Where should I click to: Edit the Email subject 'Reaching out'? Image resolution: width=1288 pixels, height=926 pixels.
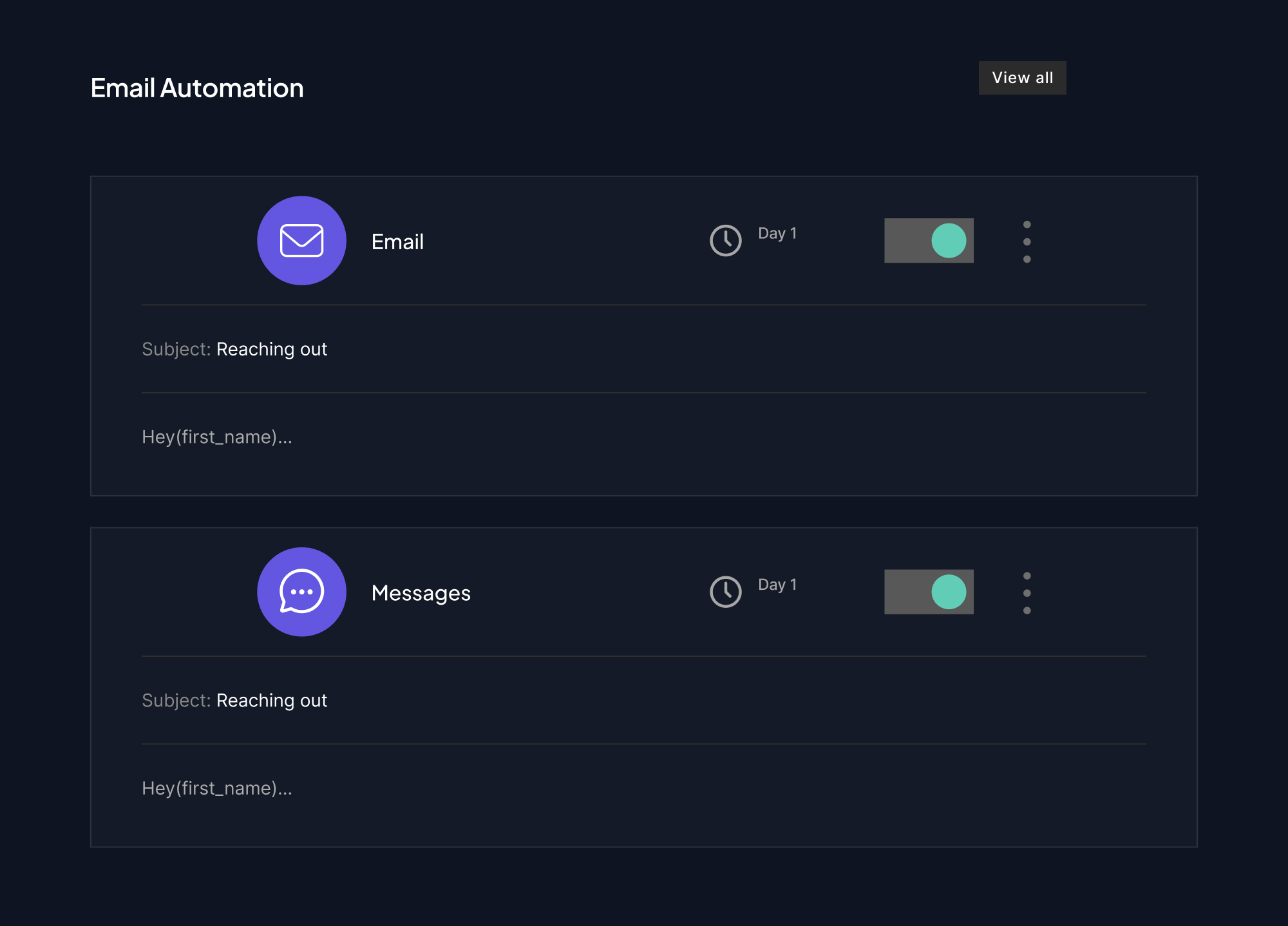pos(272,349)
